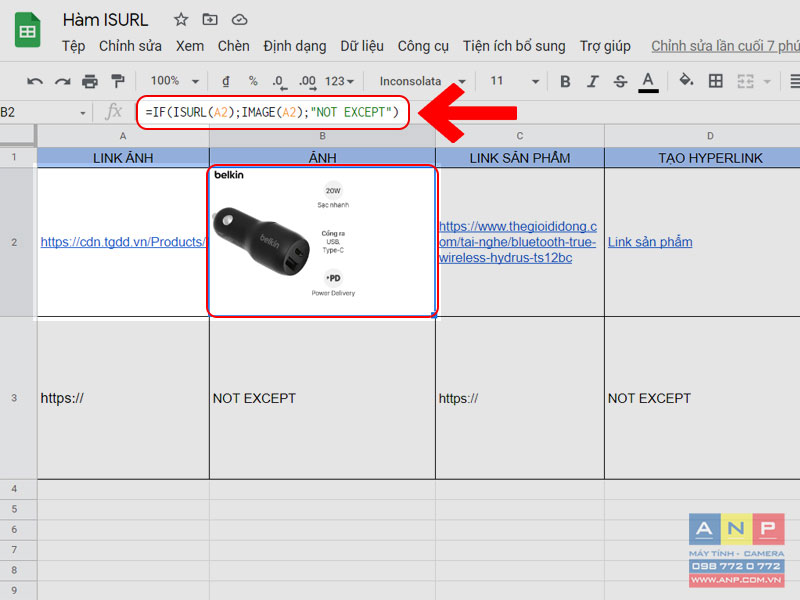
Task: Click the TẠO HYPERLINK header cell
Action: 703,158
